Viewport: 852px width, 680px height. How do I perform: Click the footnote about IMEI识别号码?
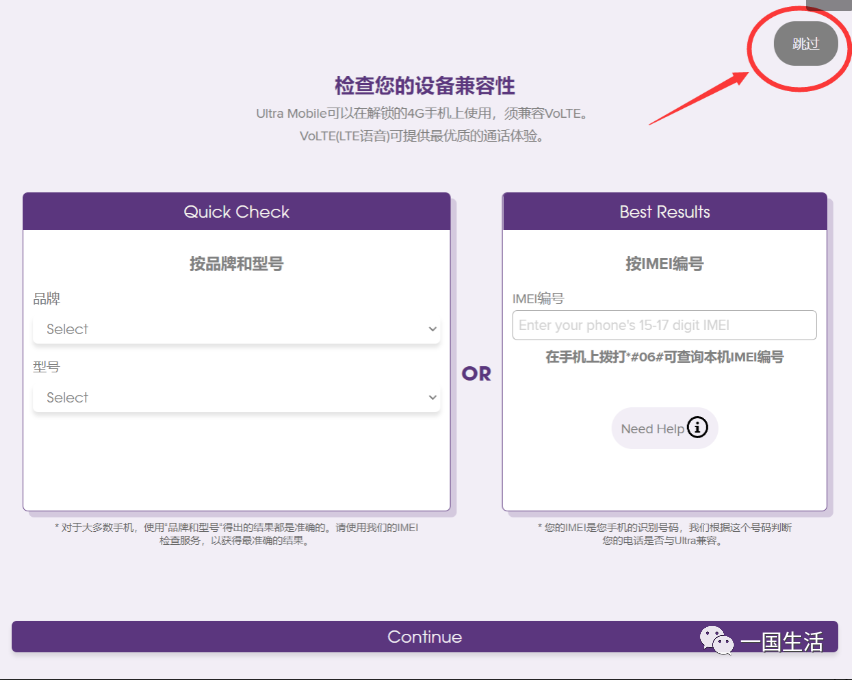pyautogui.click(x=665, y=534)
